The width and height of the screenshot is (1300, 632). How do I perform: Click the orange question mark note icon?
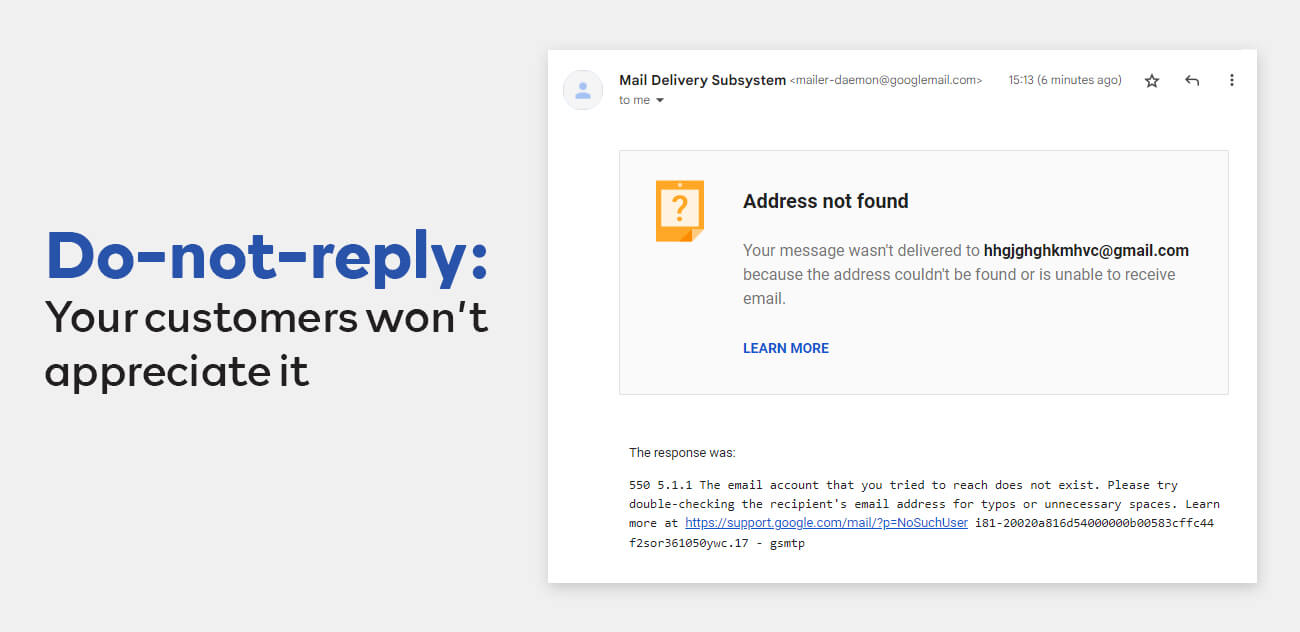point(680,211)
